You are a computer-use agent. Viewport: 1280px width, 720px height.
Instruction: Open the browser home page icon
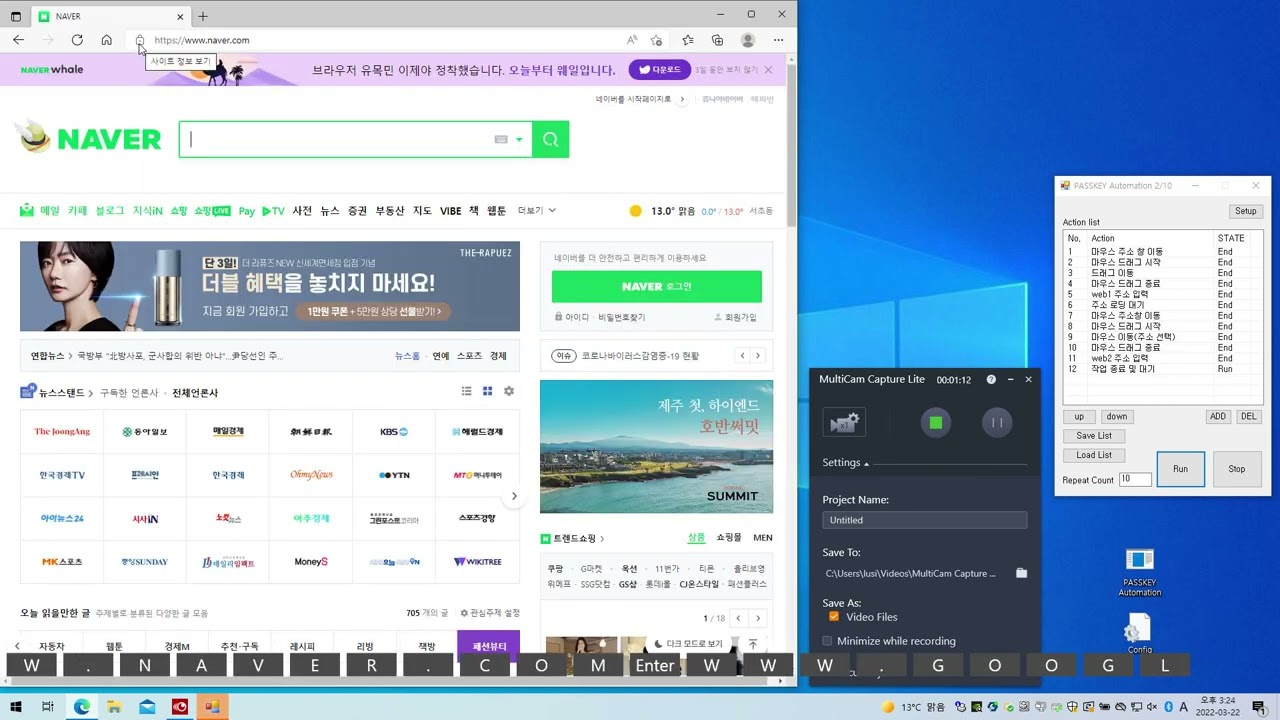click(106, 40)
